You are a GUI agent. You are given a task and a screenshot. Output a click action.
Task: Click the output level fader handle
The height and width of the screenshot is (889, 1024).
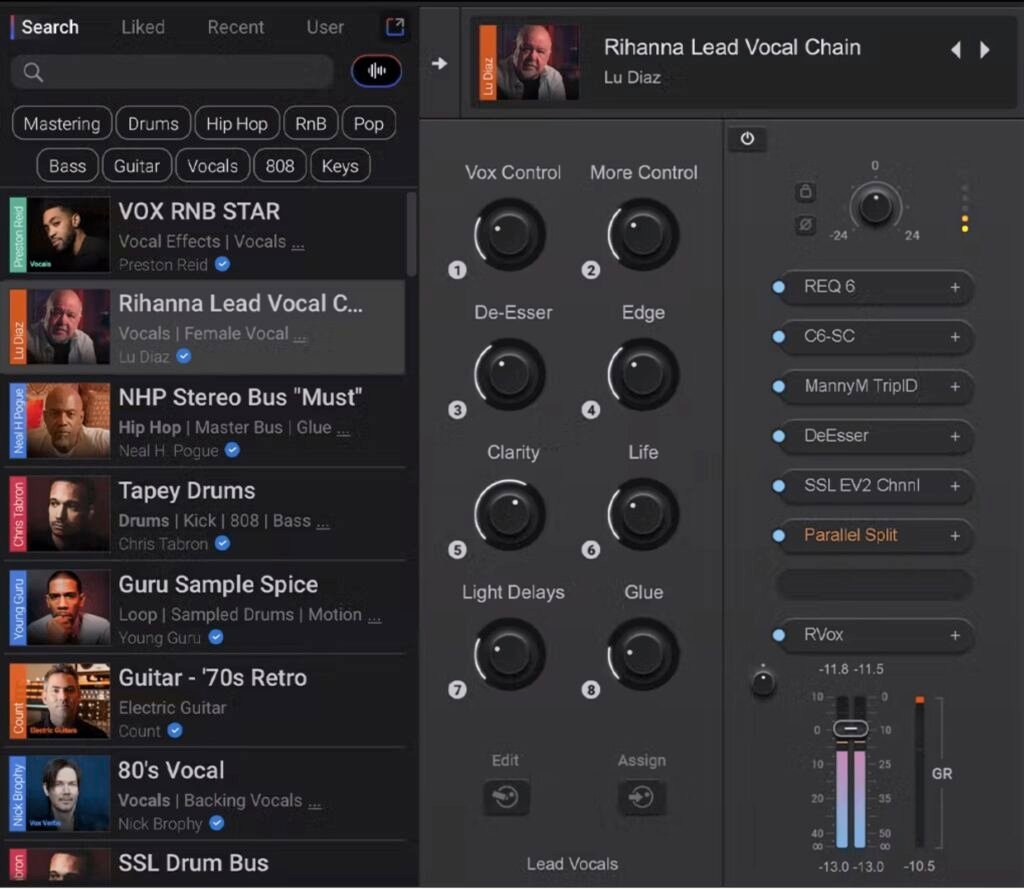[851, 728]
